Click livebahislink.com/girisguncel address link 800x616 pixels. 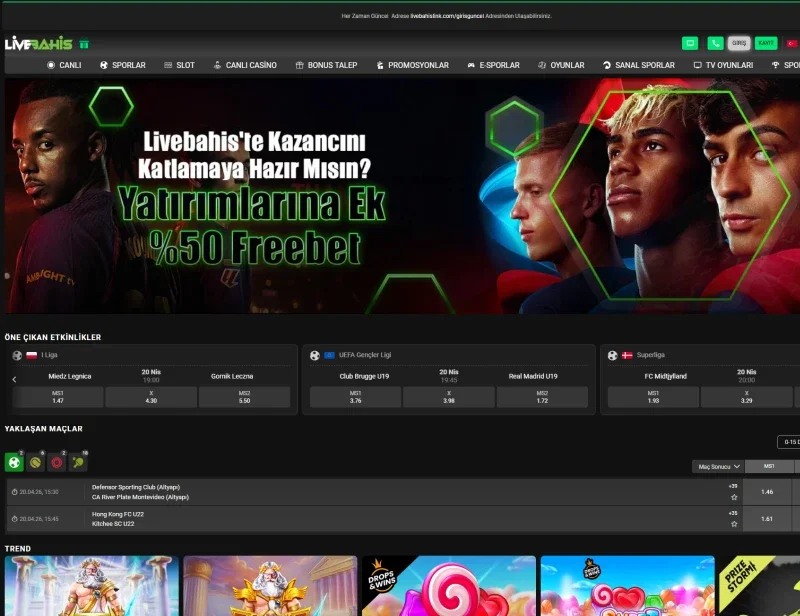point(447,16)
